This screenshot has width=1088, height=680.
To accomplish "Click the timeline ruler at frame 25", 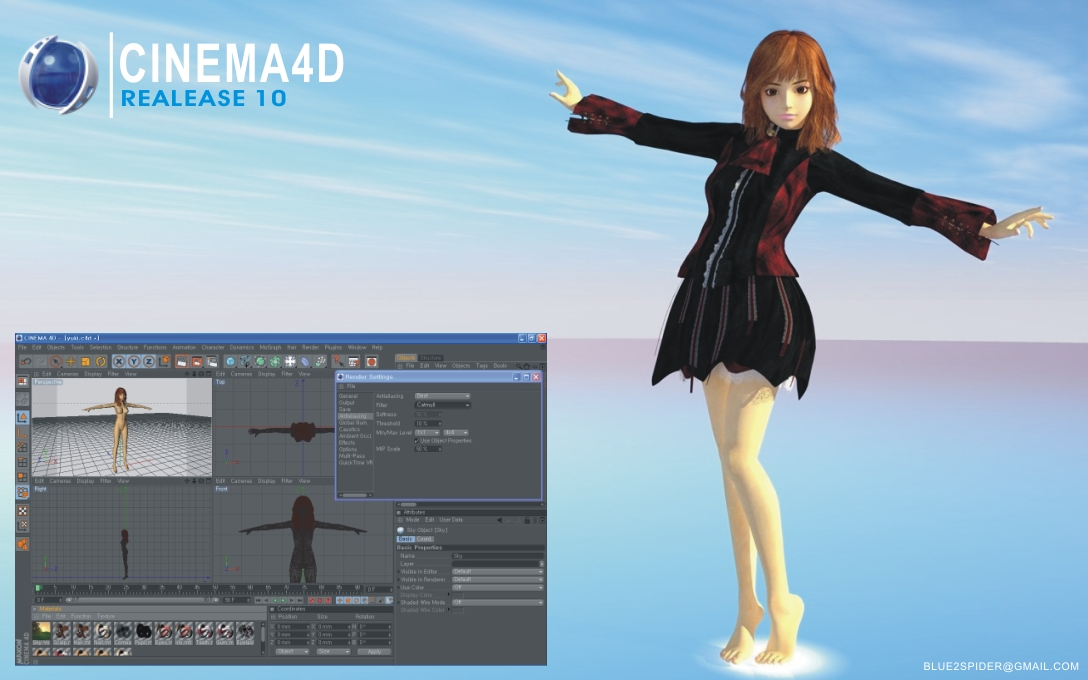I will [126, 588].
